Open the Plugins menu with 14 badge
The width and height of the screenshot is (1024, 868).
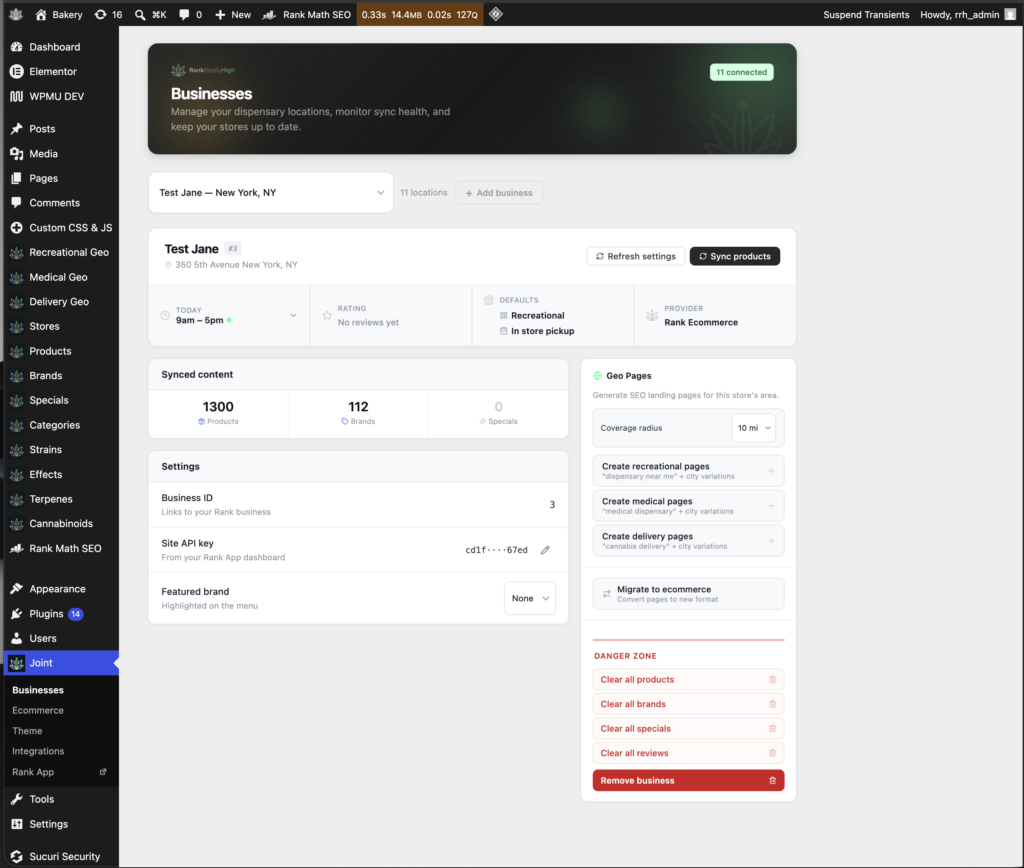[46, 614]
